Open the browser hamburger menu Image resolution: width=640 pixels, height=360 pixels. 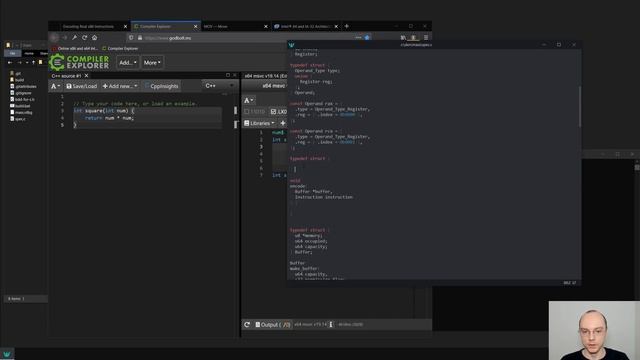click(x=426, y=38)
